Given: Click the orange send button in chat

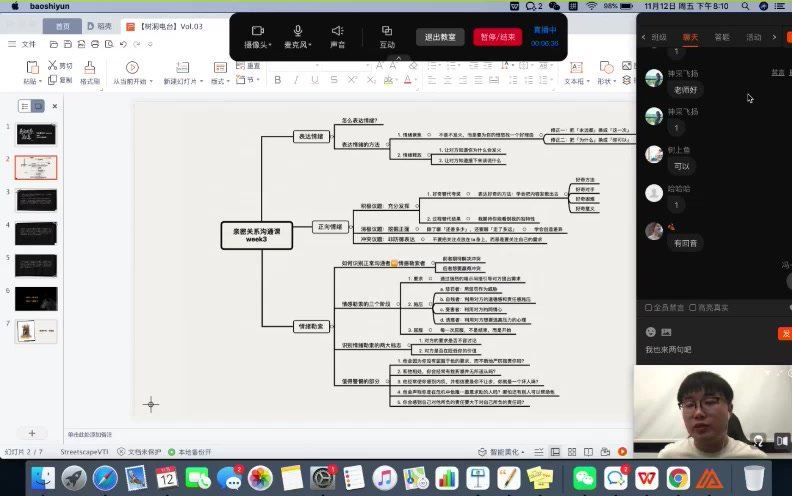Looking at the screenshot, I should click(x=785, y=333).
